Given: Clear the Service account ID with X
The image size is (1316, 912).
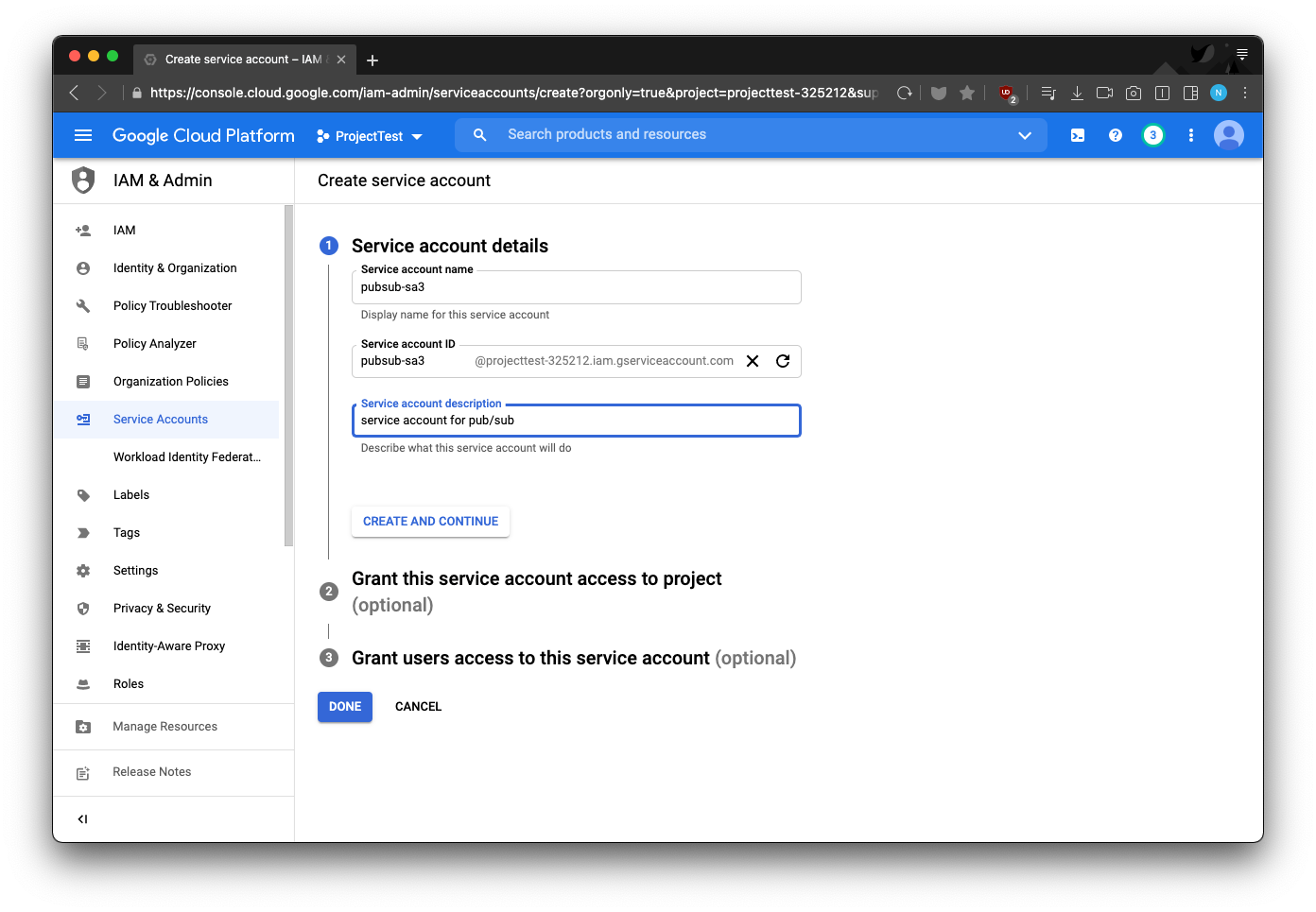Looking at the screenshot, I should [x=753, y=361].
